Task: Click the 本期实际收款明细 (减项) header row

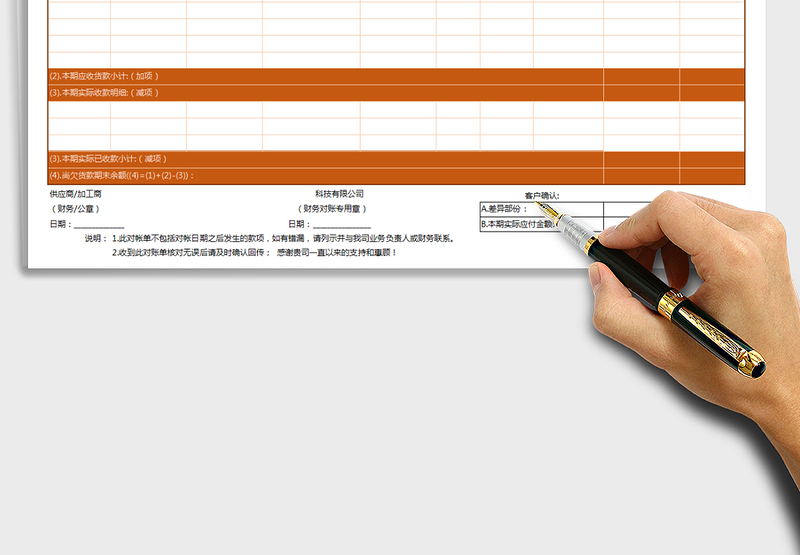Action: [x=104, y=93]
